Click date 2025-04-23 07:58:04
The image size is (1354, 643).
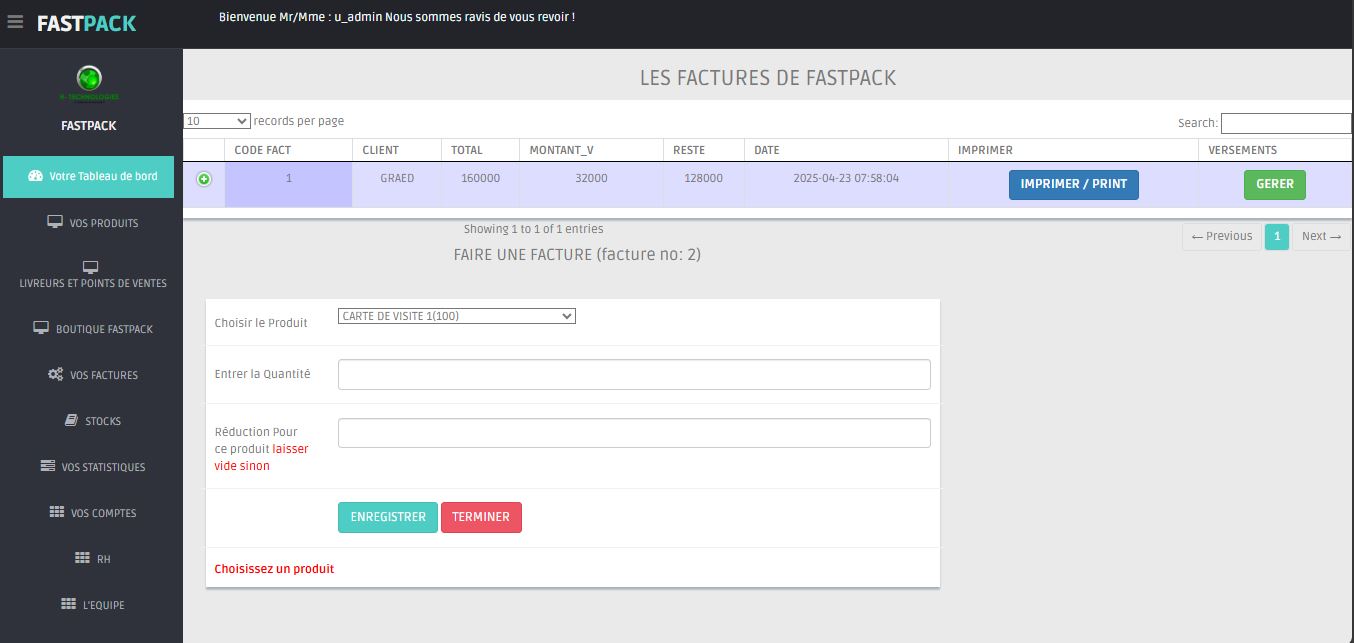pos(846,178)
